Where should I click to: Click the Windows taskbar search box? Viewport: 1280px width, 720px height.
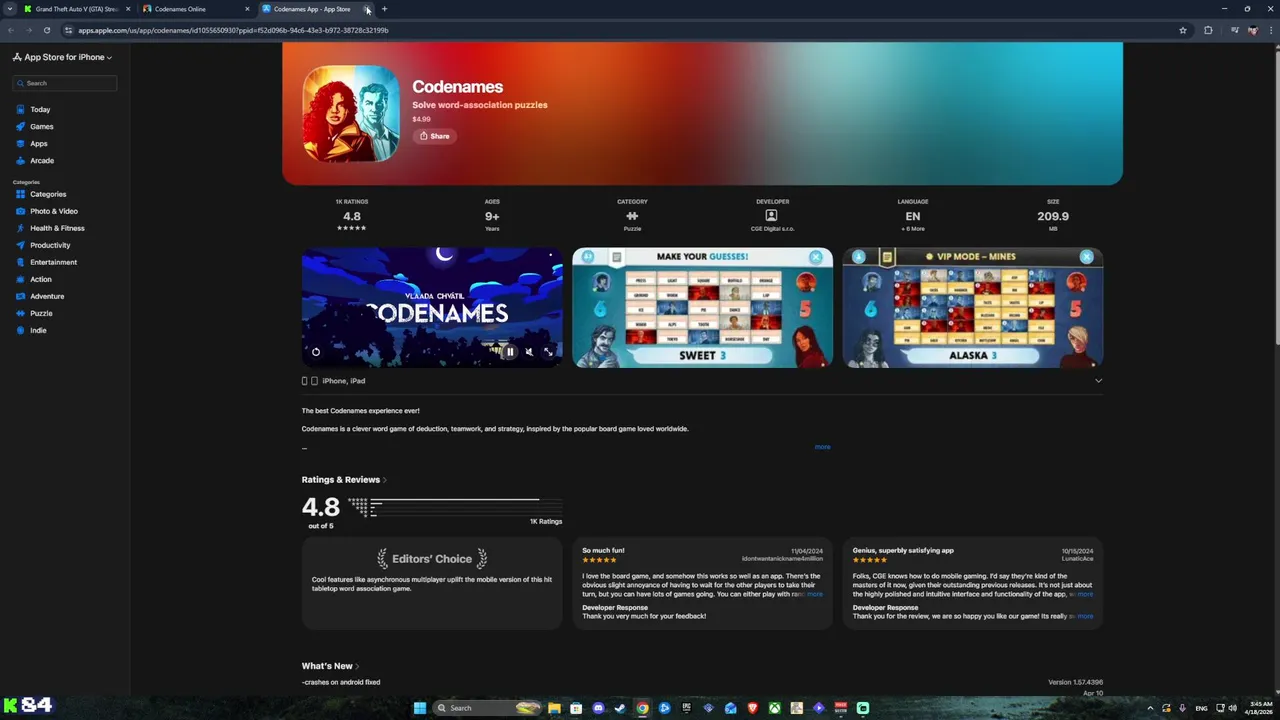(x=487, y=708)
